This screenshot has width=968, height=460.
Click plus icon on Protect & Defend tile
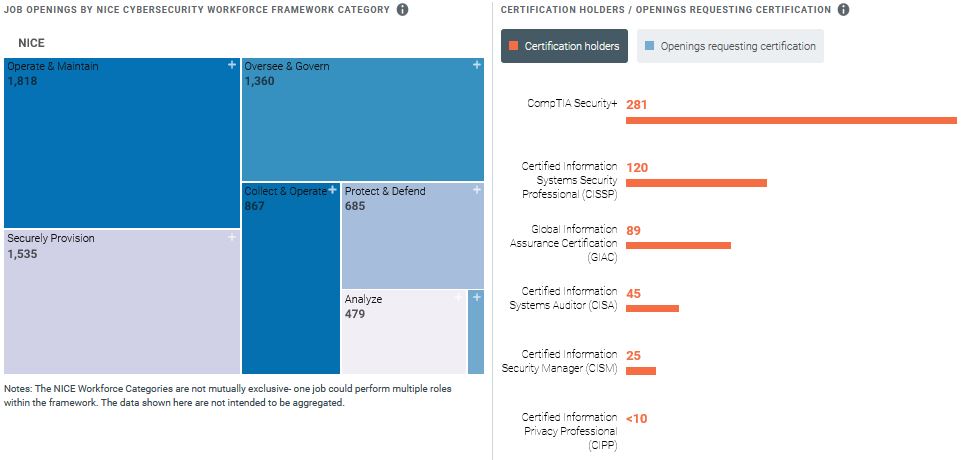tap(477, 189)
